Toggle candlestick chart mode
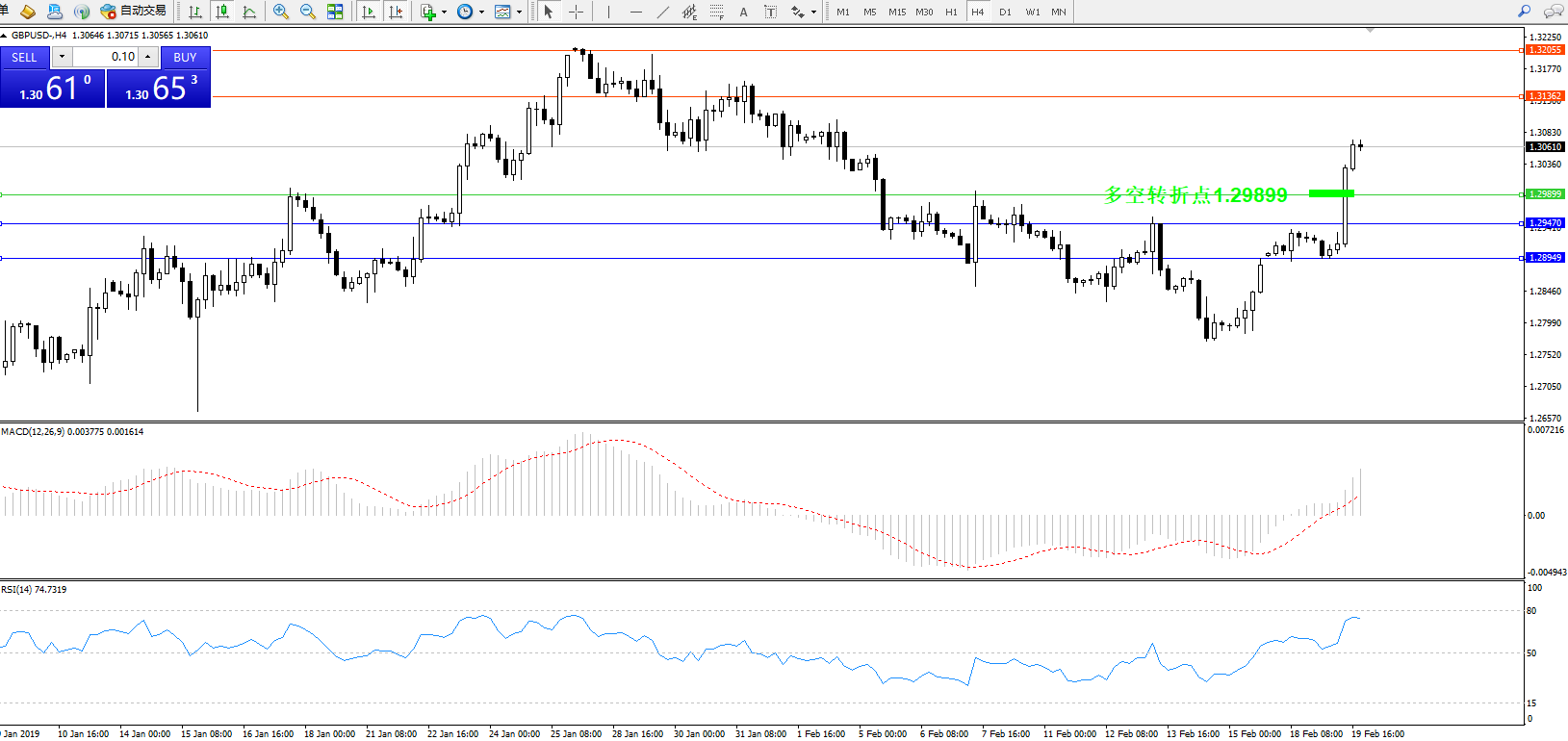The image size is (1568, 741). [x=222, y=12]
